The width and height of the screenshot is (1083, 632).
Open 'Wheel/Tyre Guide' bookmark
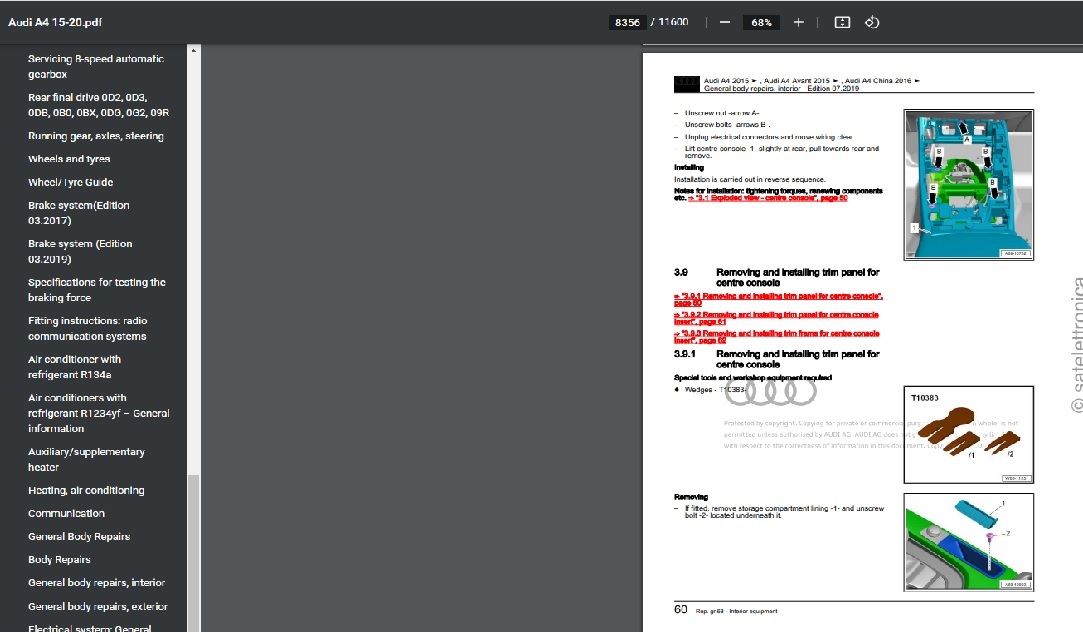tap(70, 182)
